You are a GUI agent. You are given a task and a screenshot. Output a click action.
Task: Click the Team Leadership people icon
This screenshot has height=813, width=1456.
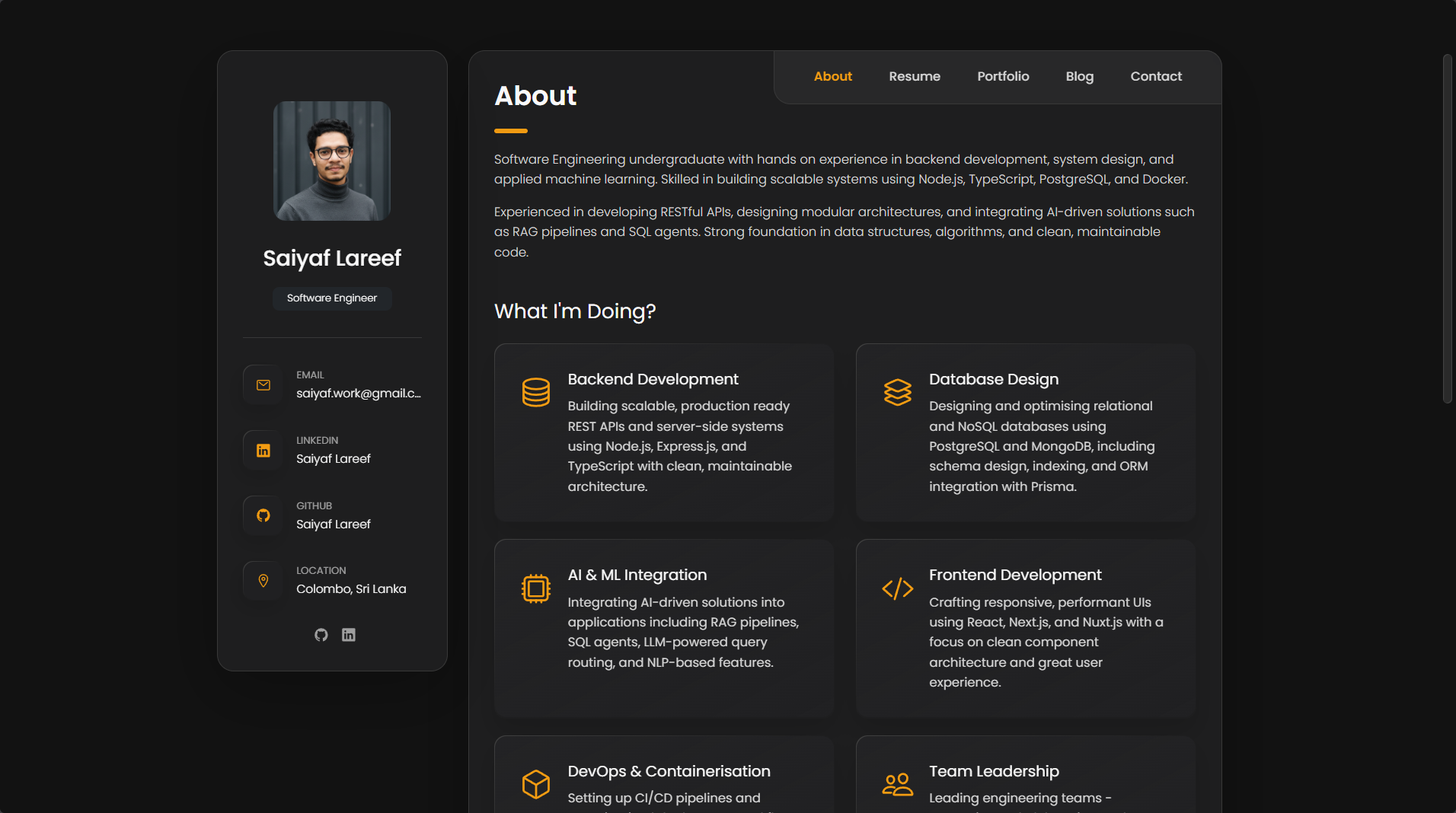[x=898, y=784]
